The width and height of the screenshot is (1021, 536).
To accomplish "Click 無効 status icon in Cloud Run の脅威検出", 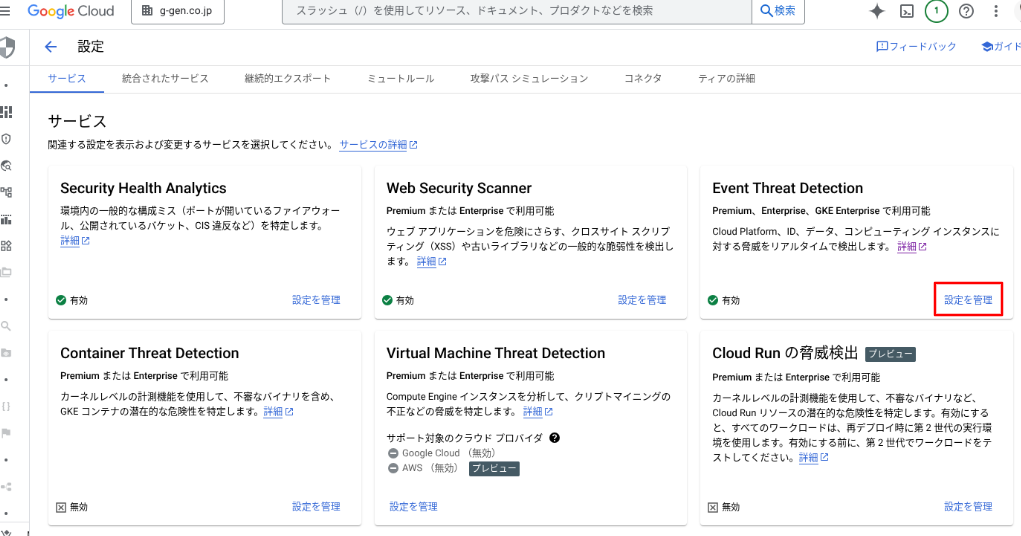I will click(713, 507).
